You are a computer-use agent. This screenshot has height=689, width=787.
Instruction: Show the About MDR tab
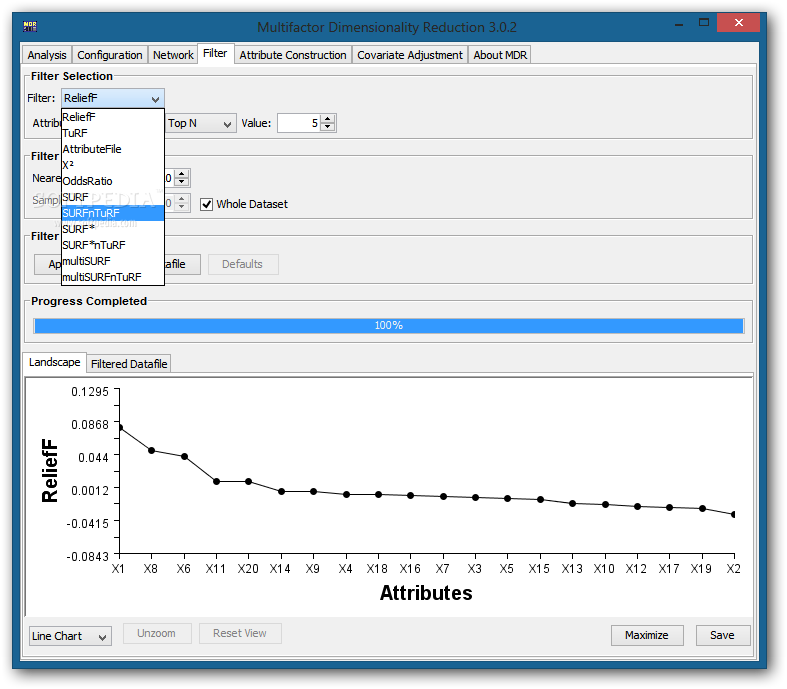pyautogui.click(x=500, y=55)
